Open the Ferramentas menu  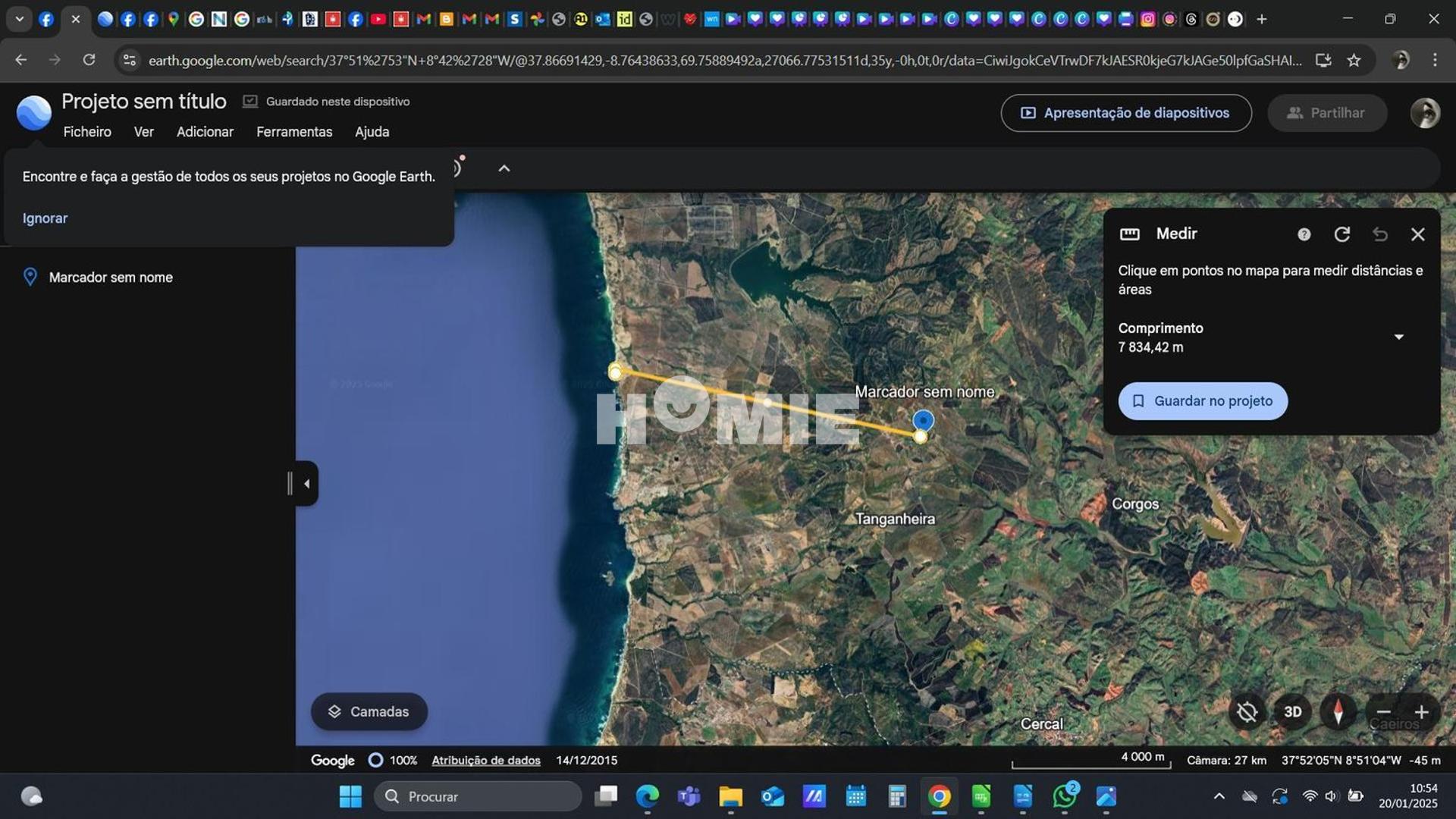click(x=294, y=132)
